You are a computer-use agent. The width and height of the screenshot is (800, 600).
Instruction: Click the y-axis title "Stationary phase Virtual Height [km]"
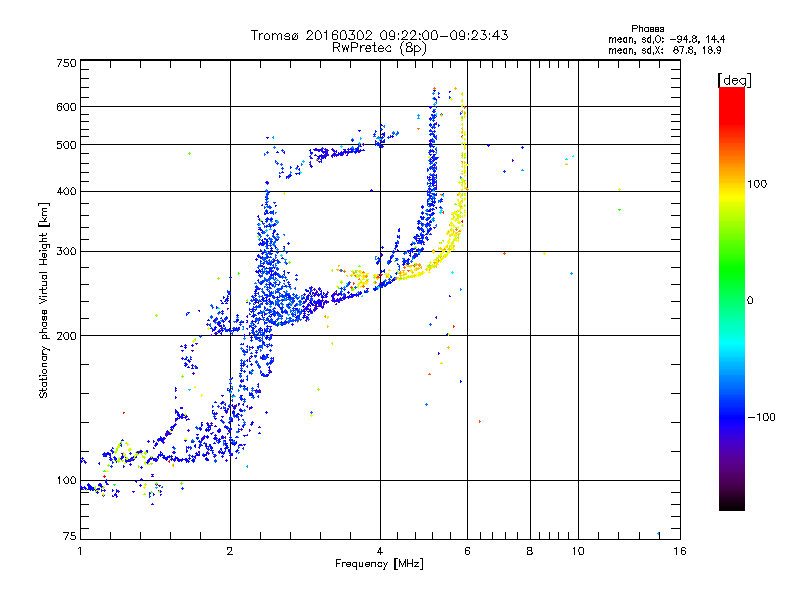click(x=44, y=301)
